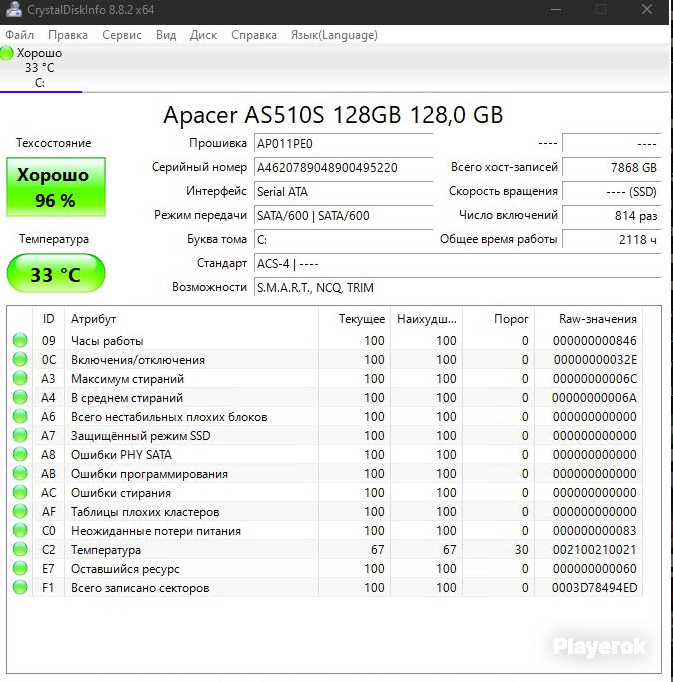This screenshot has width=673, height=682.
Task: Select the Таблицы плохих кластеров text
Action: tap(145, 512)
